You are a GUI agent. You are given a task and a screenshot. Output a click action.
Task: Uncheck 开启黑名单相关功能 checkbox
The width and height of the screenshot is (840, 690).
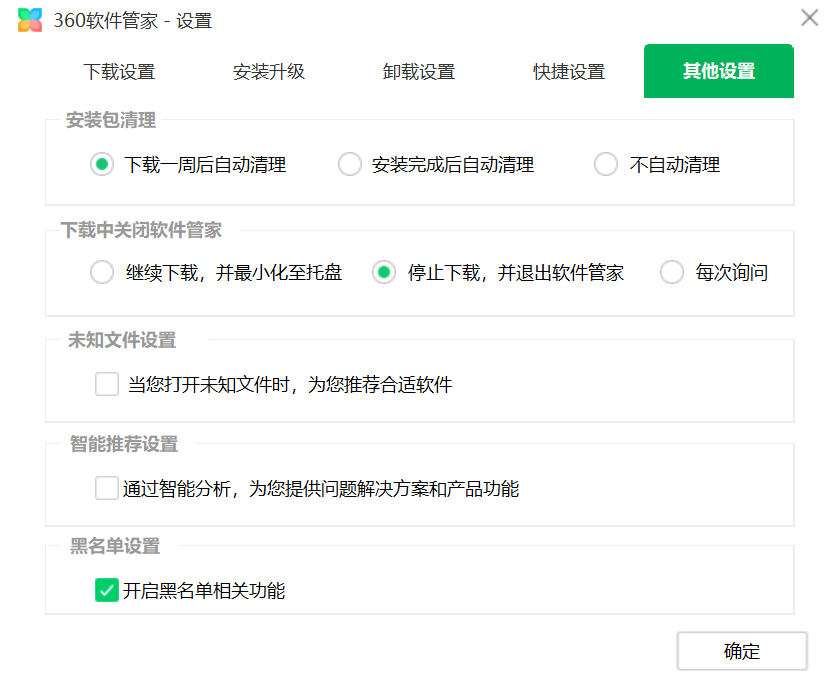point(107,590)
